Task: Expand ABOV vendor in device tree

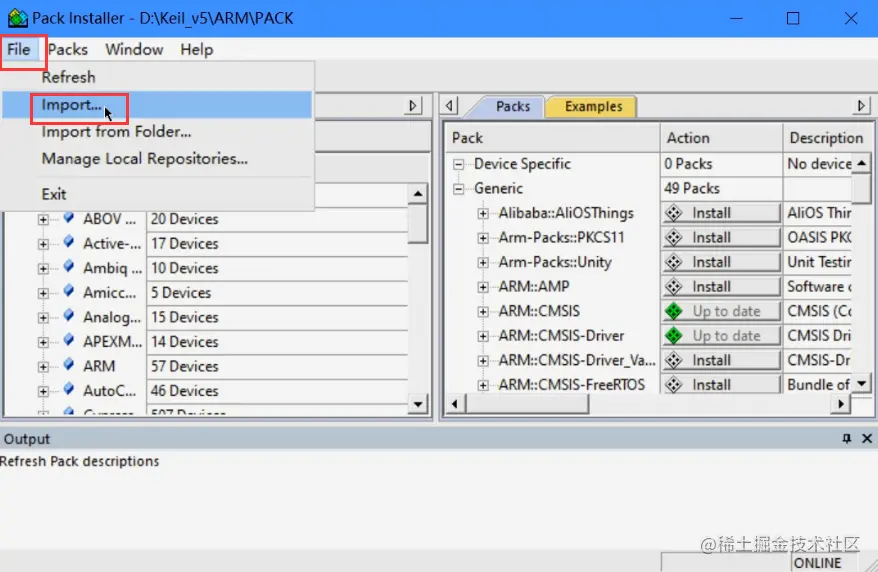Action: click(43, 219)
